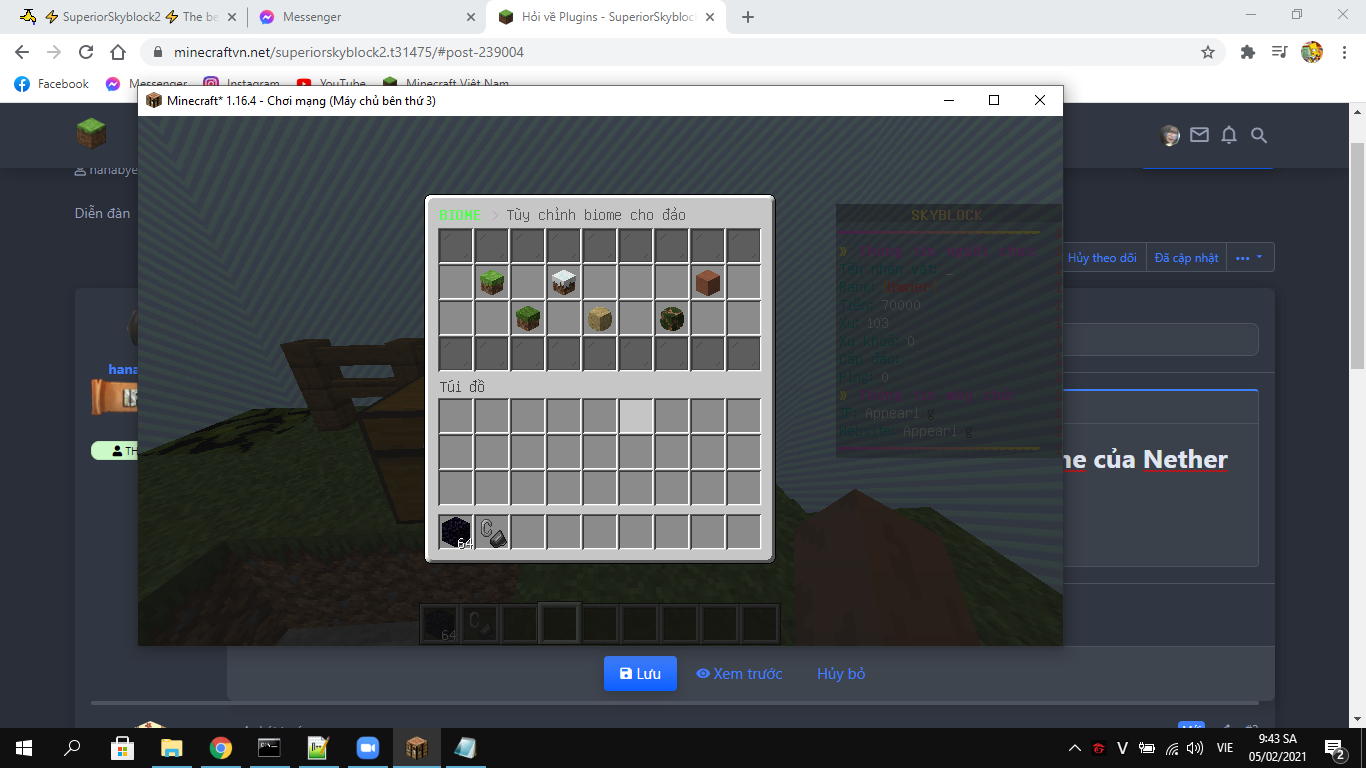Open the Windows notification center
This screenshot has width=1366, height=768.
coord(1334,748)
